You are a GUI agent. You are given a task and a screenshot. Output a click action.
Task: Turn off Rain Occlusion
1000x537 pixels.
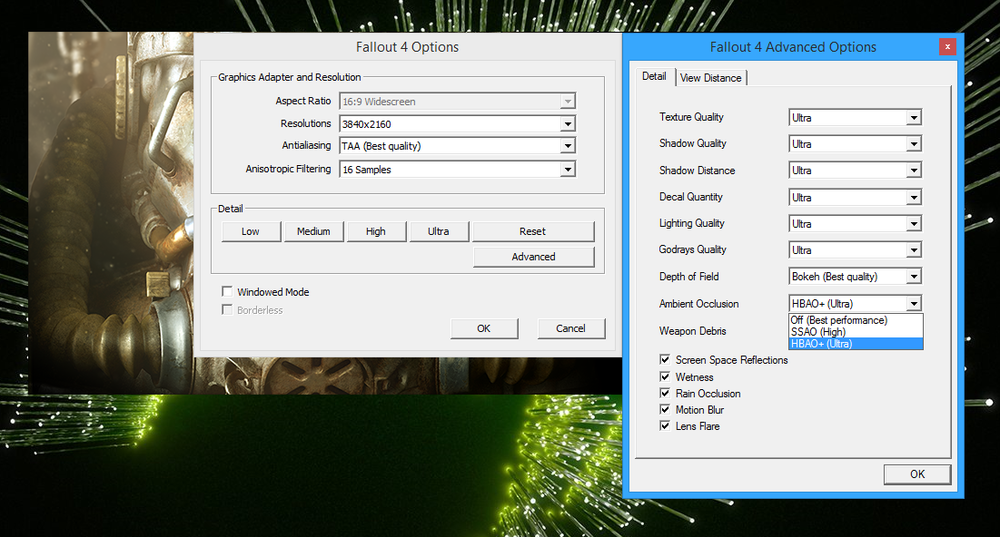pos(665,394)
